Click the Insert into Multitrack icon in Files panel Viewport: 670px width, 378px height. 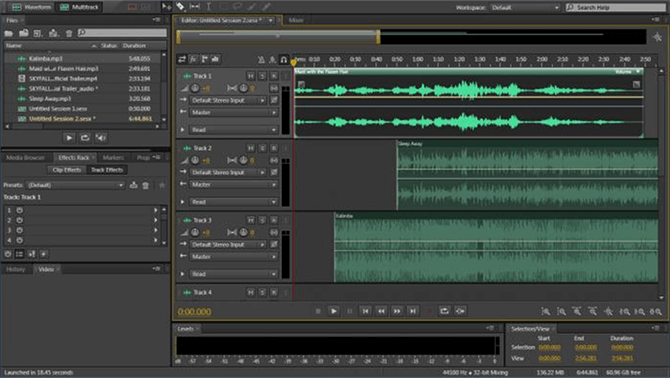coord(53,33)
